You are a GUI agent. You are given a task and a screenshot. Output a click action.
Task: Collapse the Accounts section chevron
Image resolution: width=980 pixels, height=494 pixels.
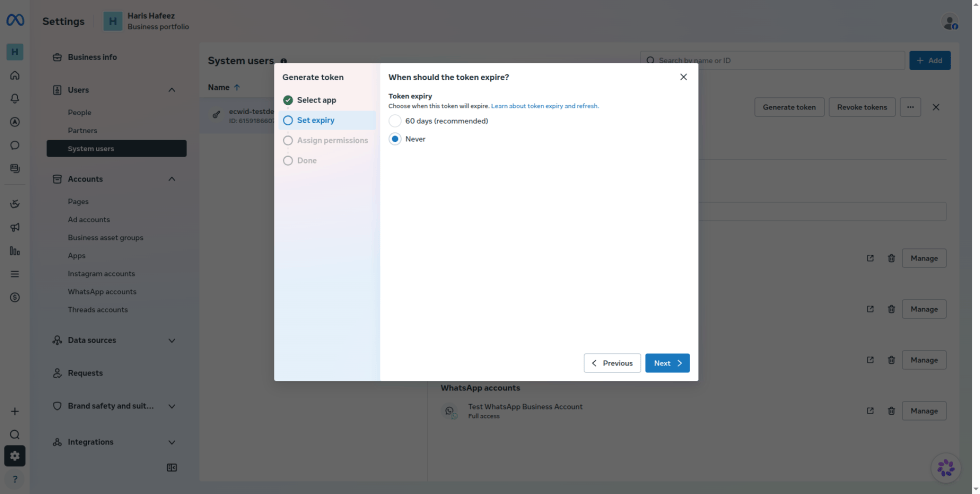tap(172, 179)
